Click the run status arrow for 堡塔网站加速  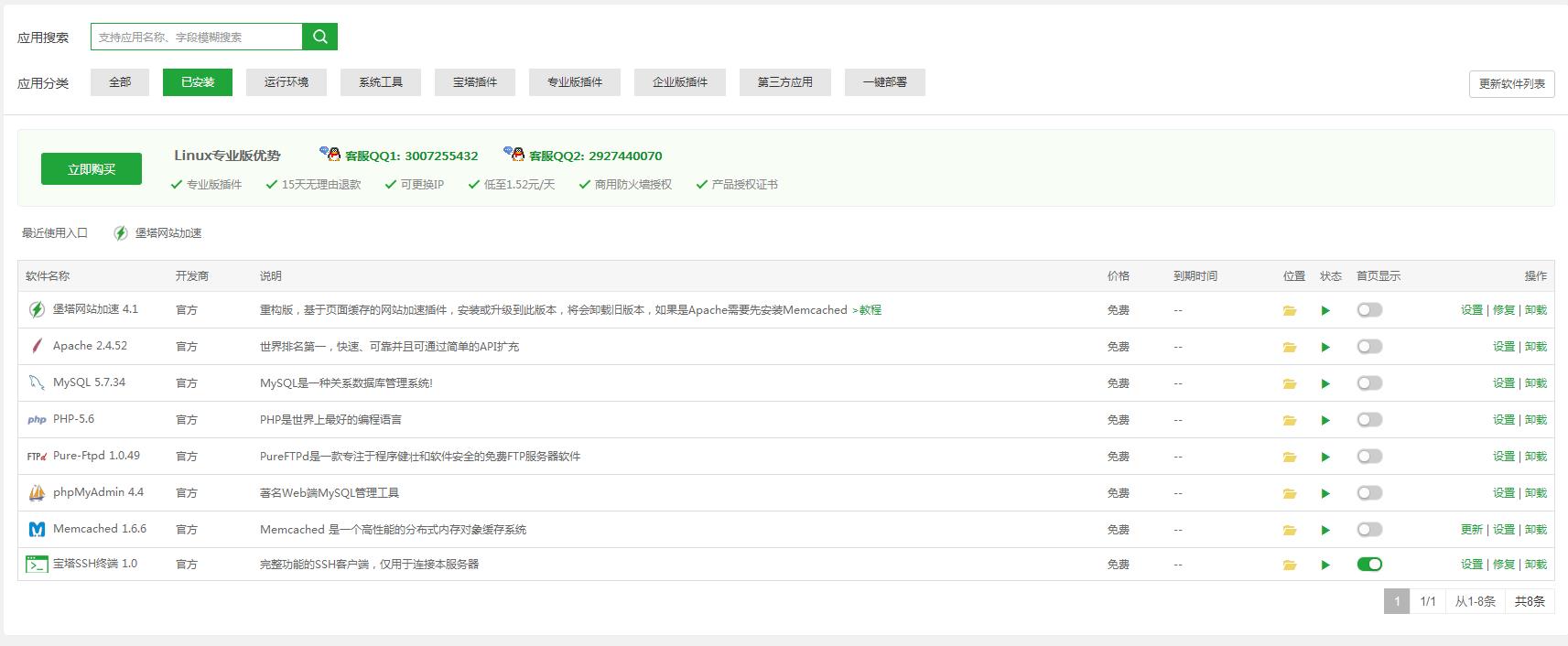[x=1325, y=310]
